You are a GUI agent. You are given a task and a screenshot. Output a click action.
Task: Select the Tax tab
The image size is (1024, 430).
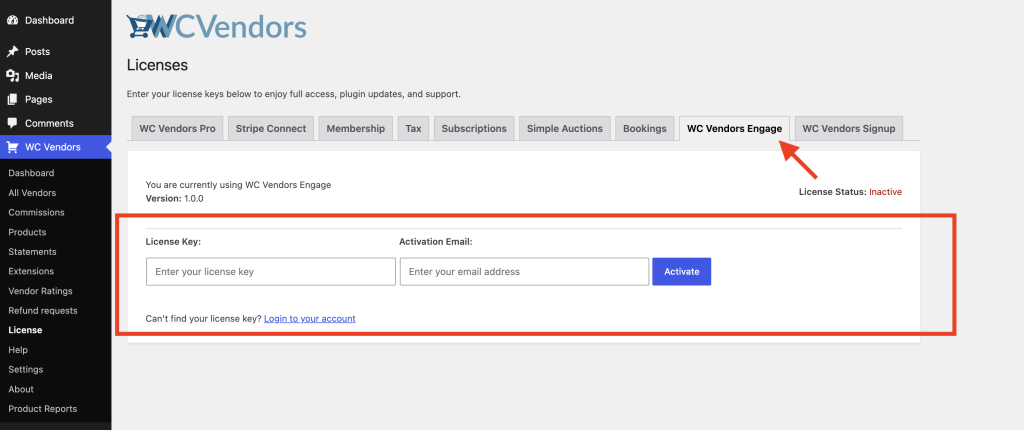[x=413, y=129]
